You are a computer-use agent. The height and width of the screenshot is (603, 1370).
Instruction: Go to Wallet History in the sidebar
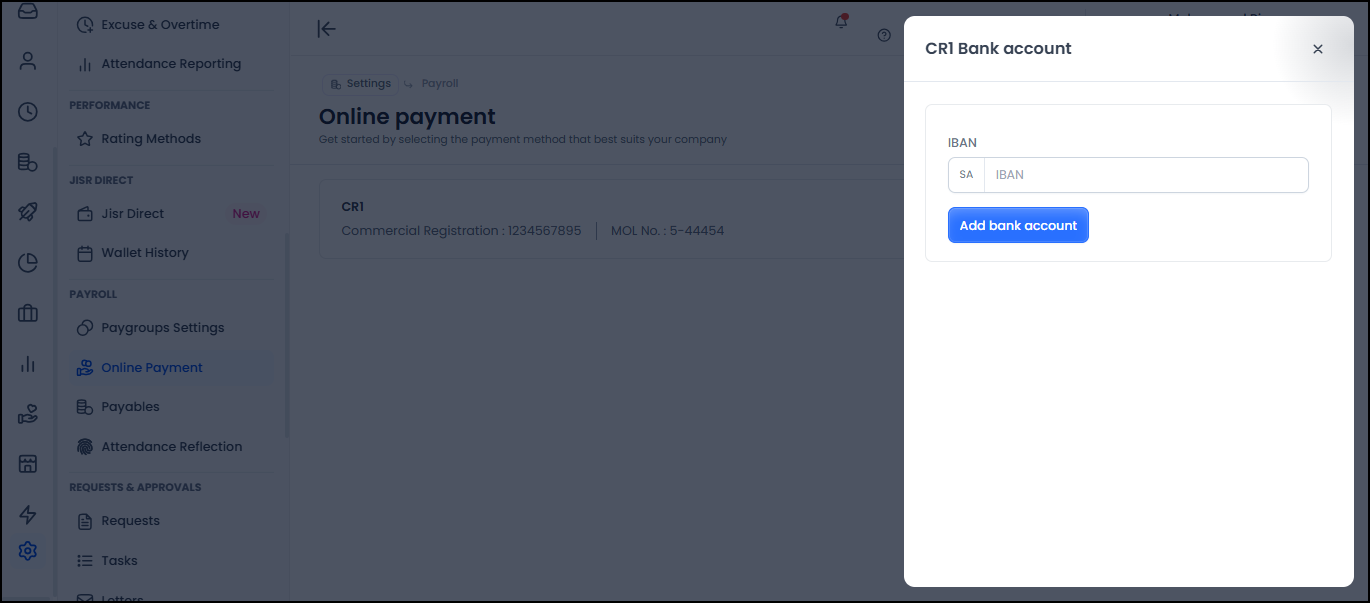click(144, 253)
